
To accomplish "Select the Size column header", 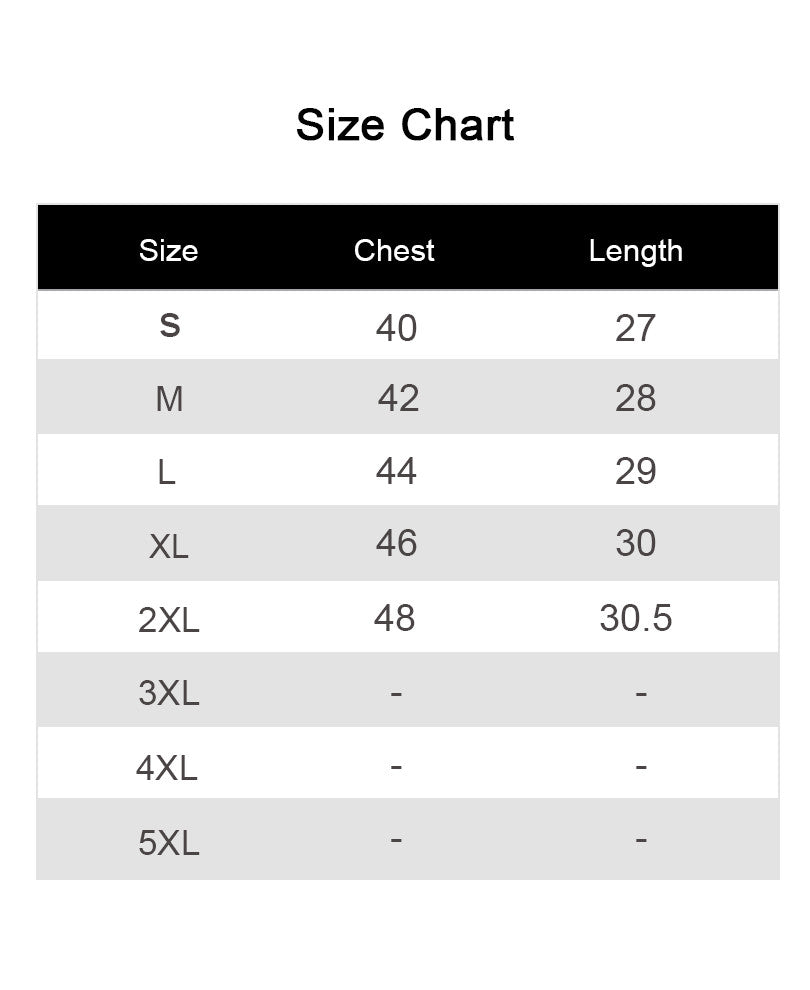I will tap(169, 251).
